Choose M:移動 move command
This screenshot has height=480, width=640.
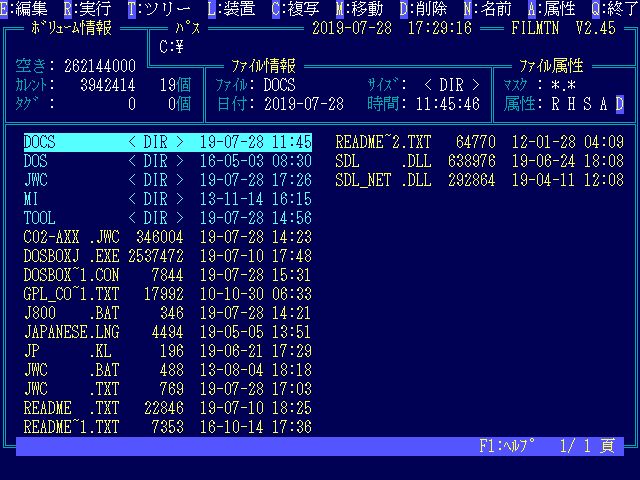pos(359,9)
